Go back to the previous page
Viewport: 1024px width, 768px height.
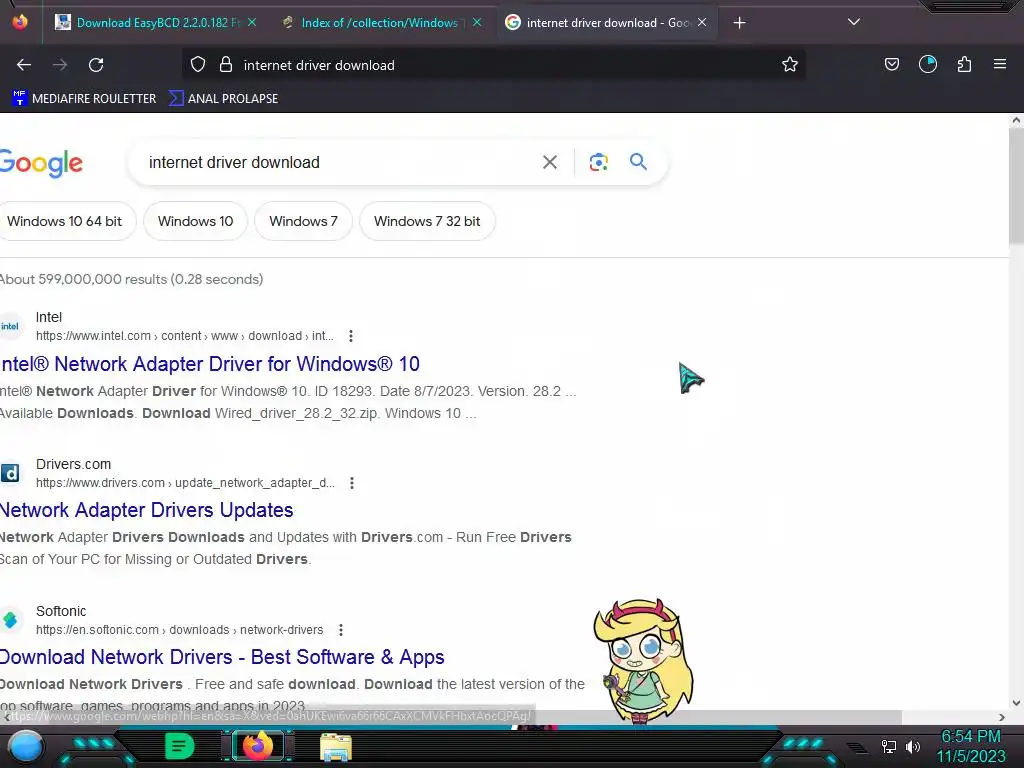pos(24,65)
